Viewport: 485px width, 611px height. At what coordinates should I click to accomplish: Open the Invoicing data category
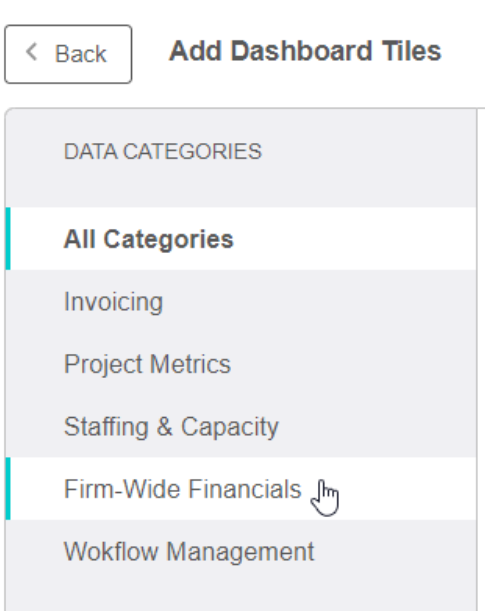click(241, 301)
